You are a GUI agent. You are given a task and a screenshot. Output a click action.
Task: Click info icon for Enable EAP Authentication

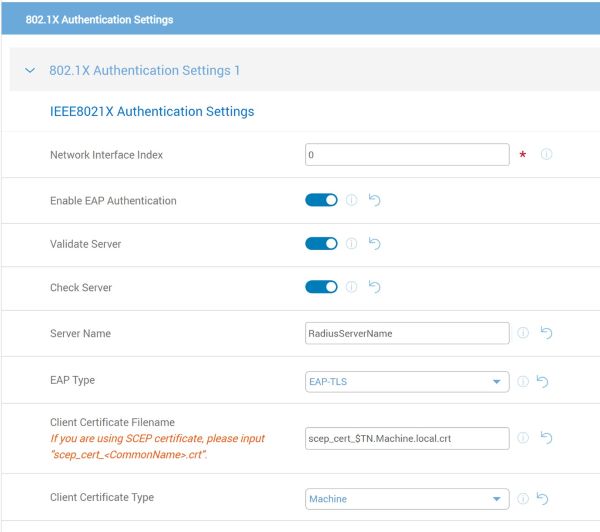352,200
